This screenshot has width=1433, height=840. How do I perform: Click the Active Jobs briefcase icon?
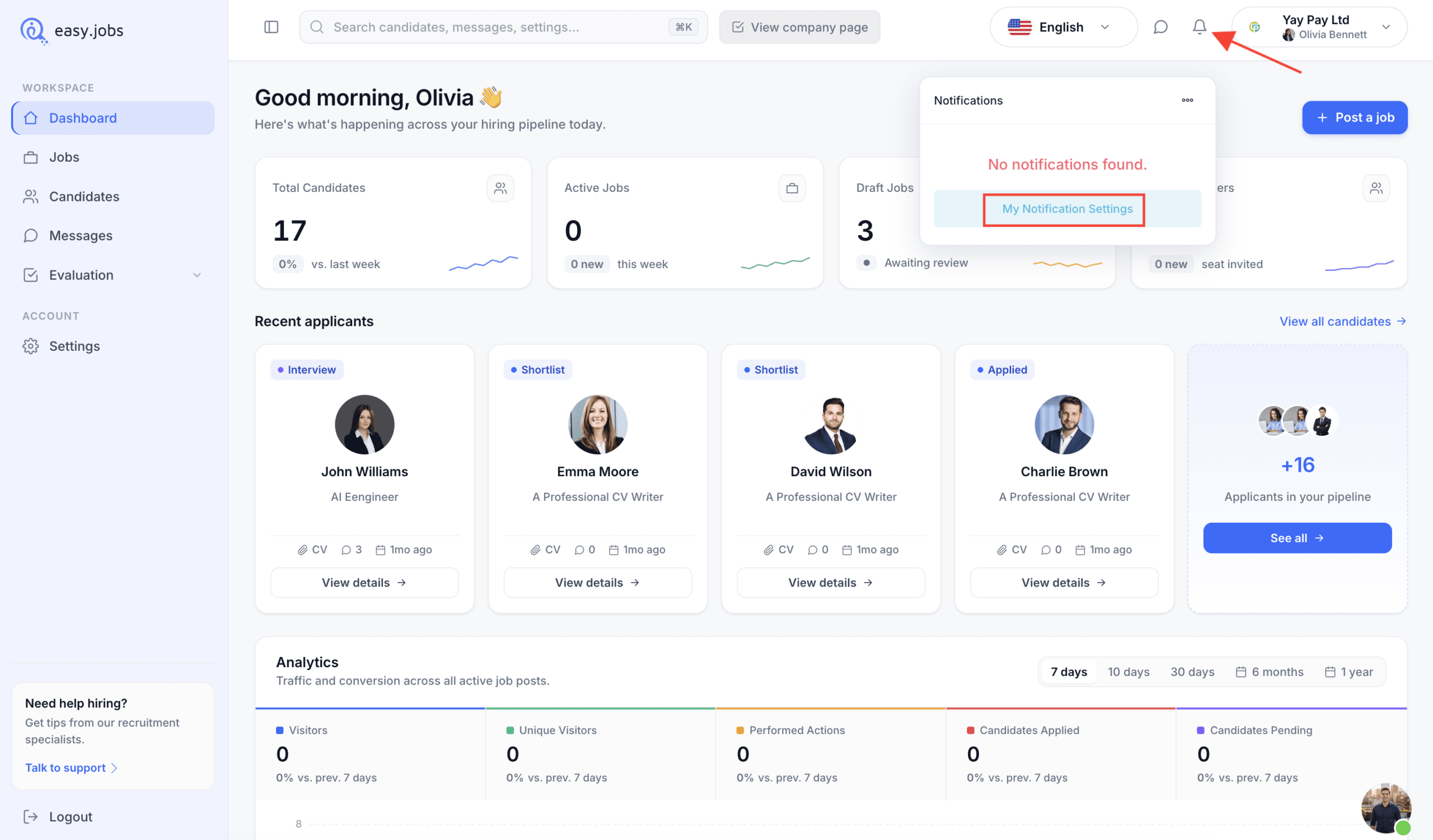tap(792, 188)
